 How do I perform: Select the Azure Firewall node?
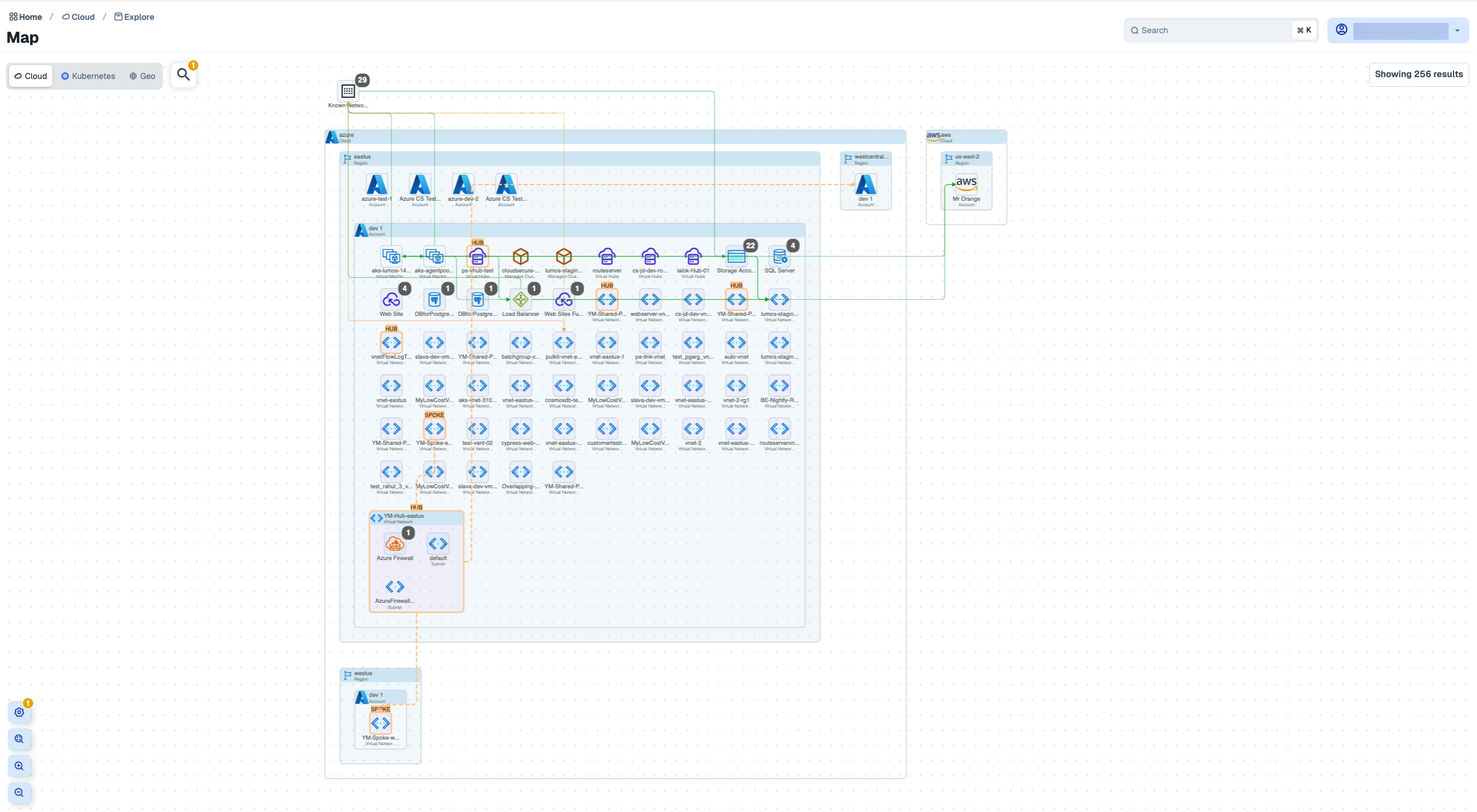(x=395, y=544)
